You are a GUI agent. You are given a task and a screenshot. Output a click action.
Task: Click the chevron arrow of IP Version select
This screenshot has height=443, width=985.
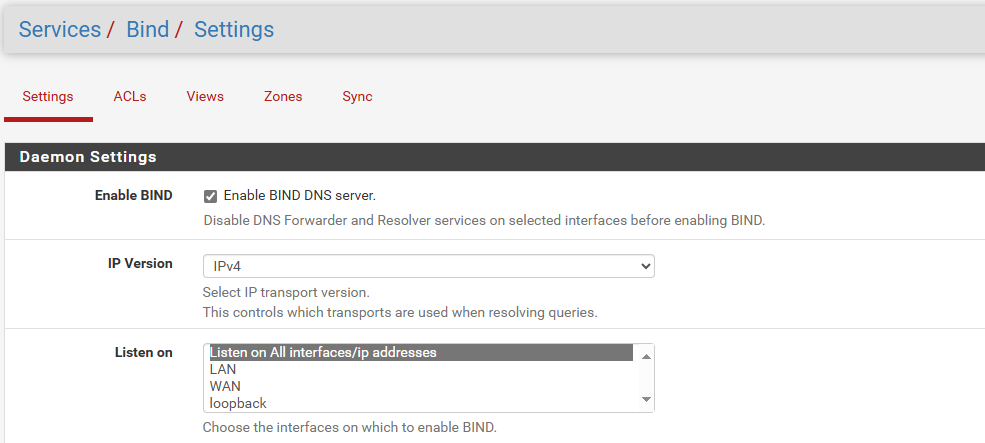(x=645, y=266)
